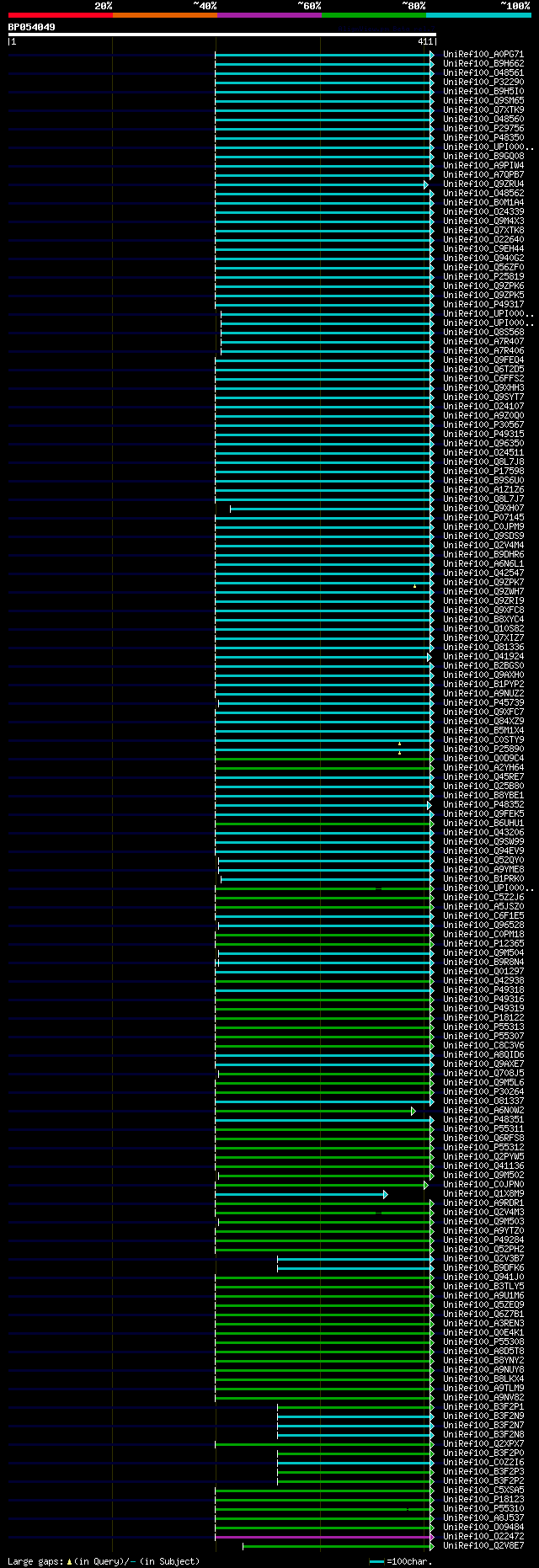Select hit UniRef100_A2YH64
Viewport: 539px width, 1568px height.
click(x=483, y=768)
